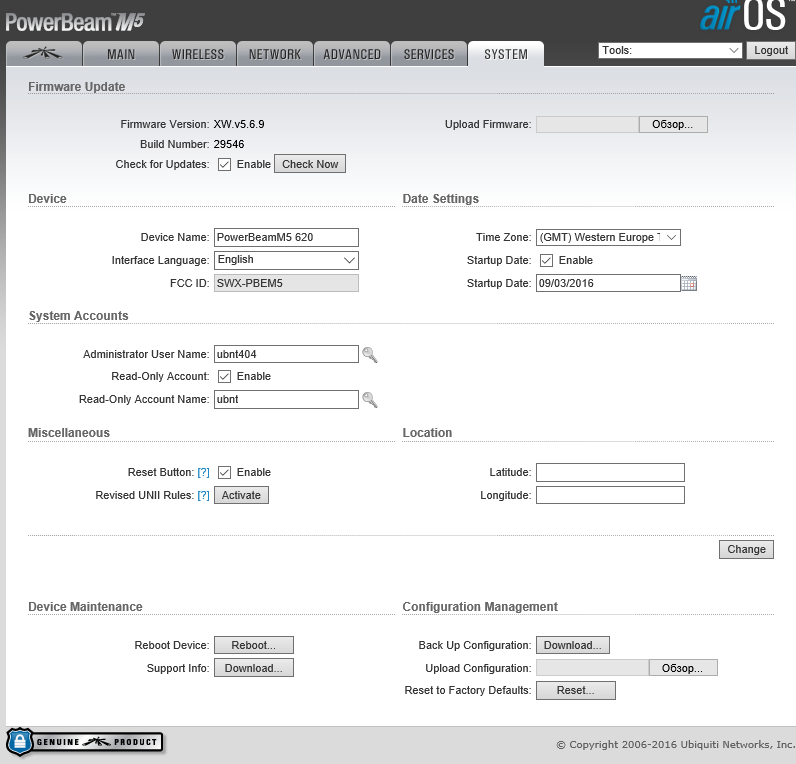The image size is (796, 764).
Task: Browse for Upload Configuration file
Action: click(683, 668)
